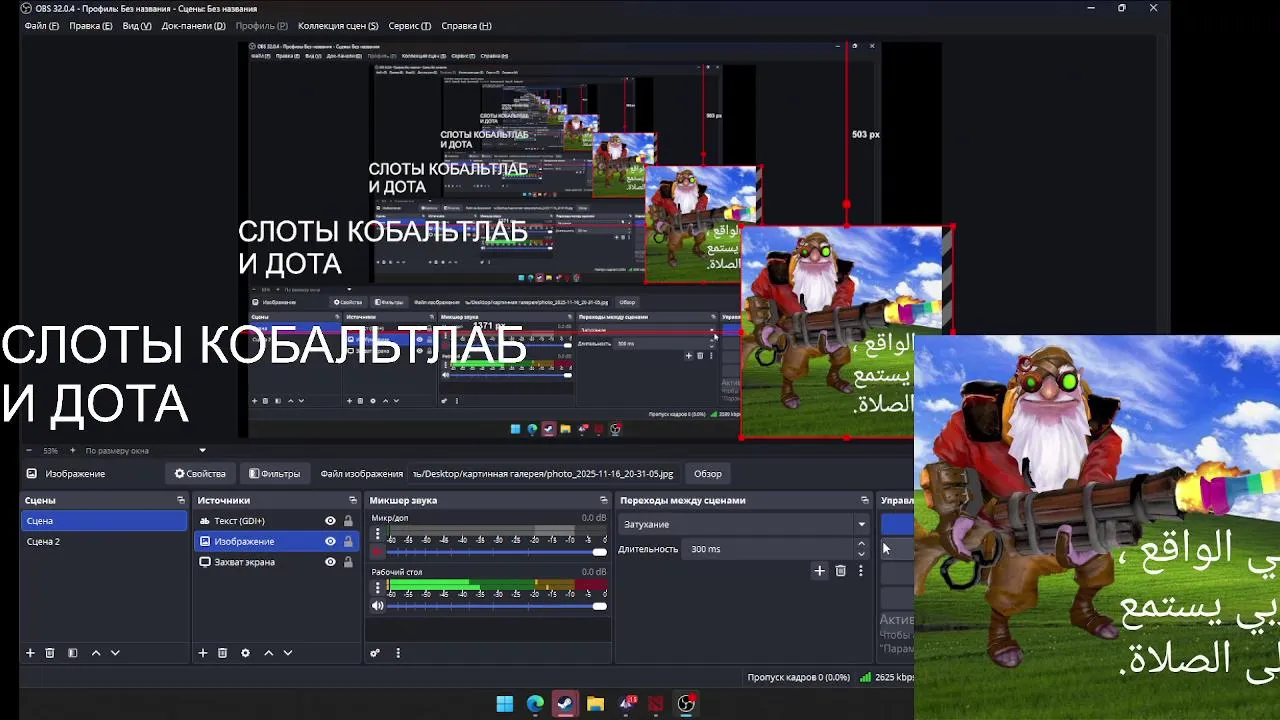Toggle lock on Изображение source
The width and height of the screenshot is (1280, 720).
[x=348, y=541]
